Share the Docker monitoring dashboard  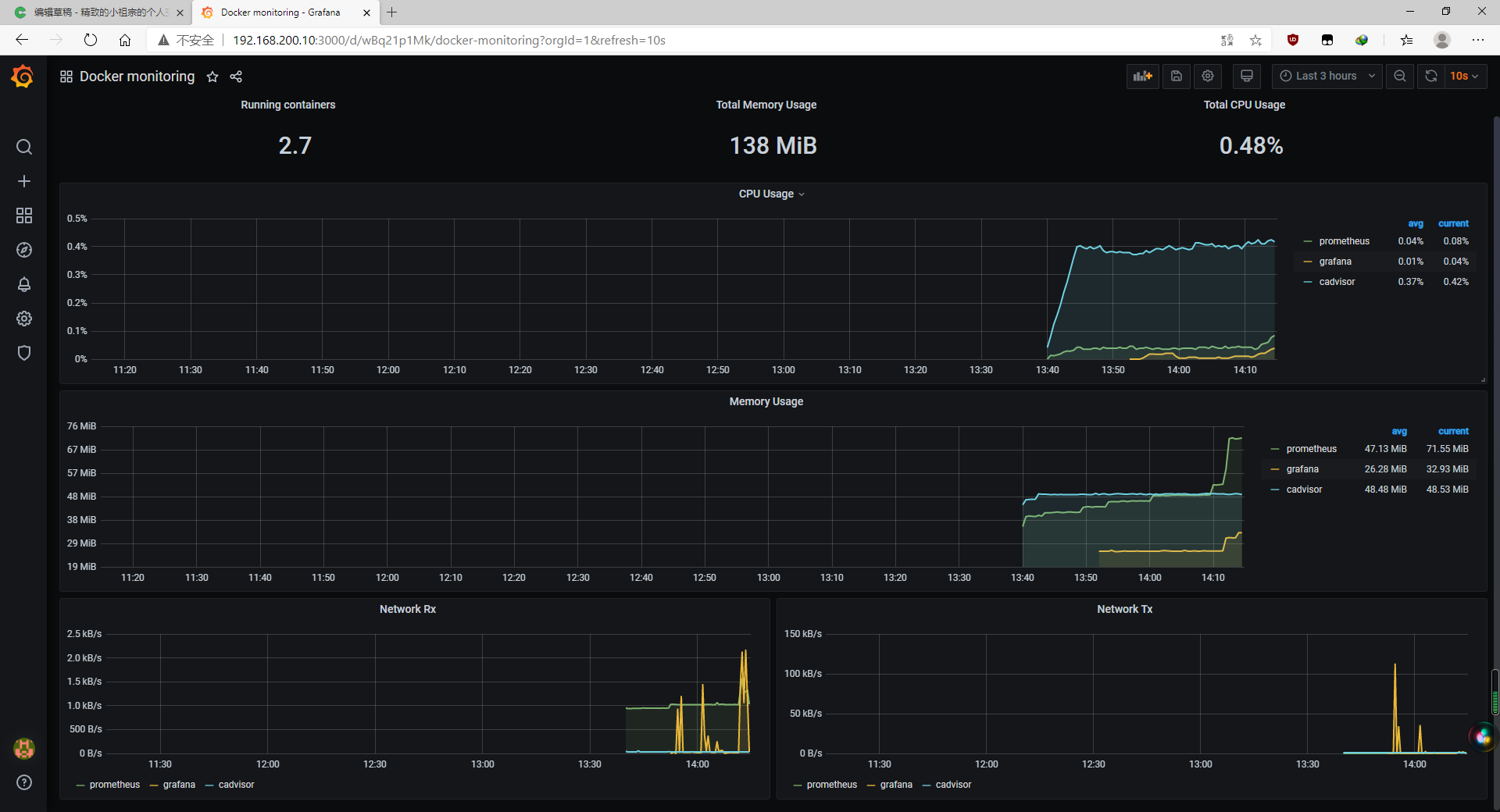click(x=236, y=77)
